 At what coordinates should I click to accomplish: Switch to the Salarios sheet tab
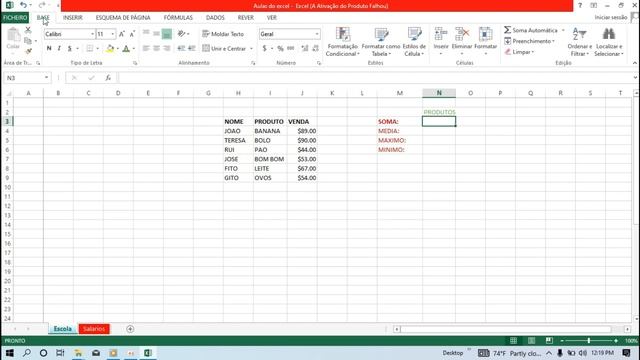[x=94, y=329]
